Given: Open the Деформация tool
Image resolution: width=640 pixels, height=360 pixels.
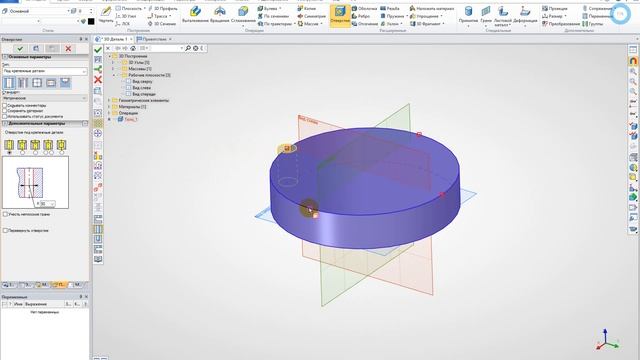Looking at the screenshot, I should click(525, 15).
